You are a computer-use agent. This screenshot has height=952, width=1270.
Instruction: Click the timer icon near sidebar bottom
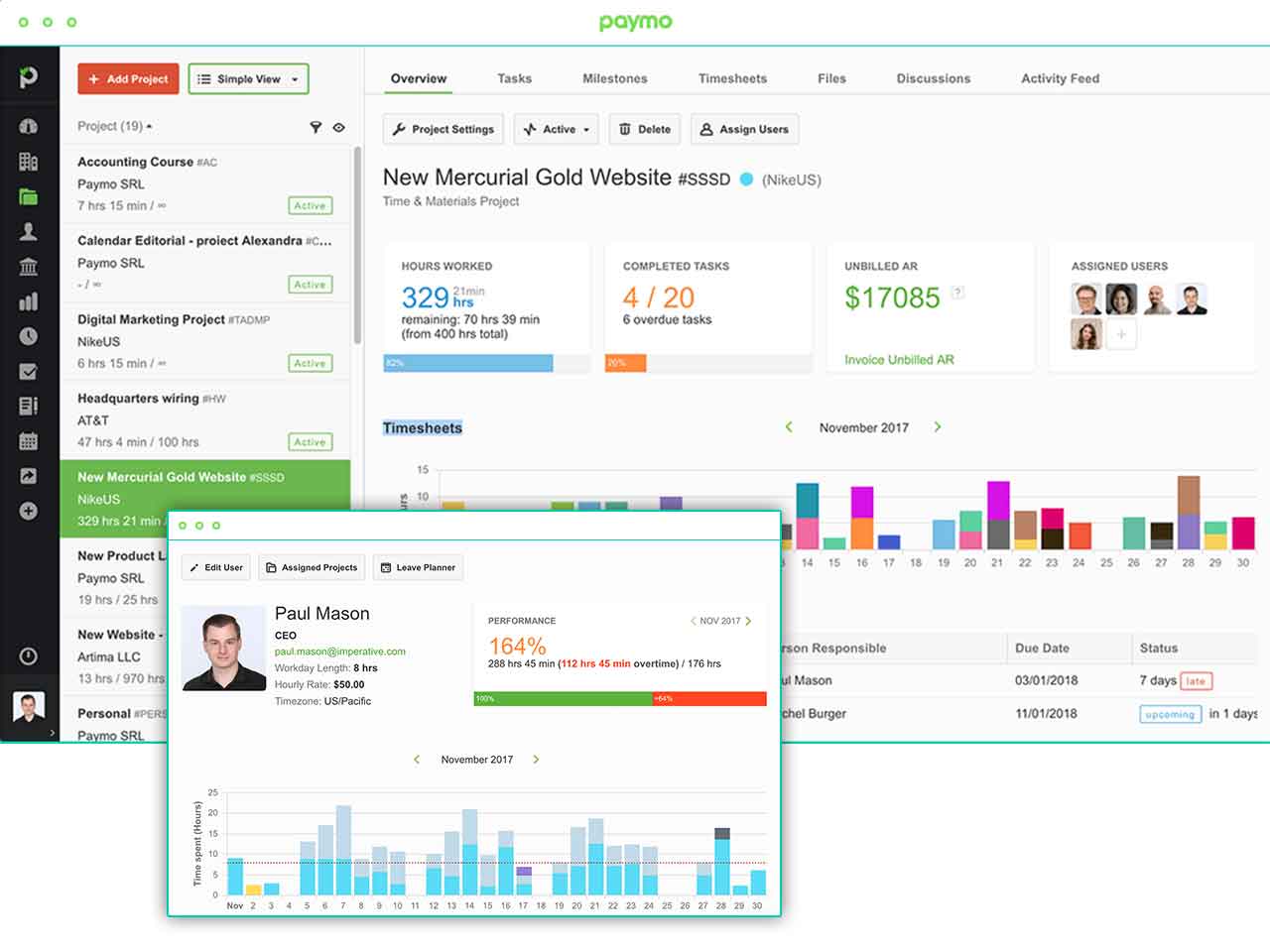(29, 656)
